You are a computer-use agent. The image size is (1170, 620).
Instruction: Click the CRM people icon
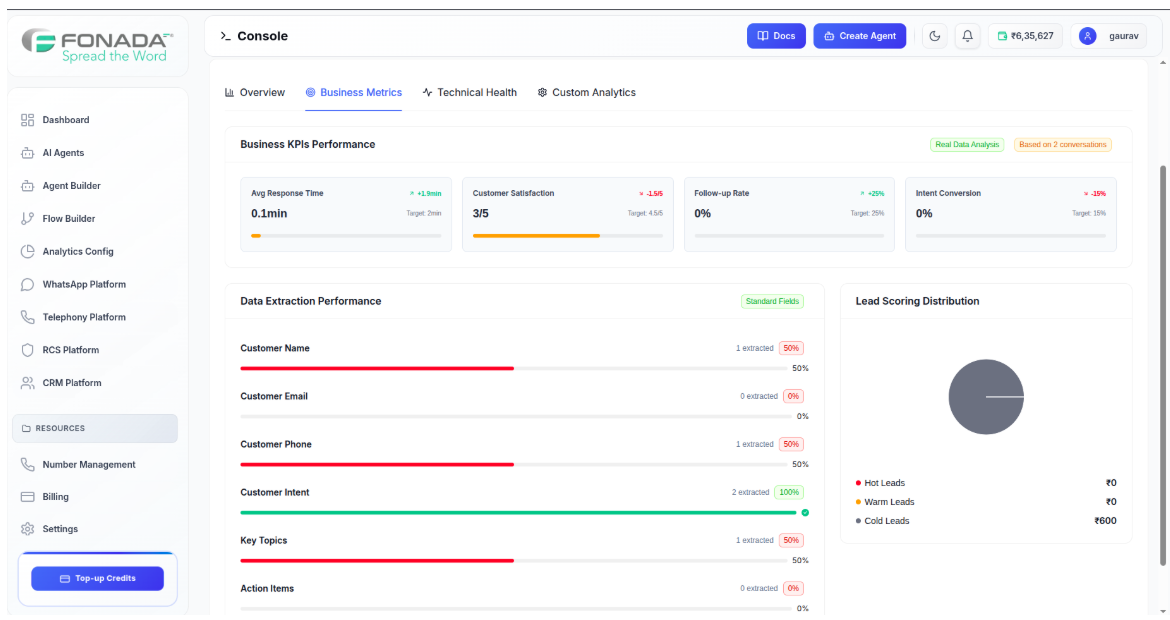pyautogui.click(x=28, y=383)
